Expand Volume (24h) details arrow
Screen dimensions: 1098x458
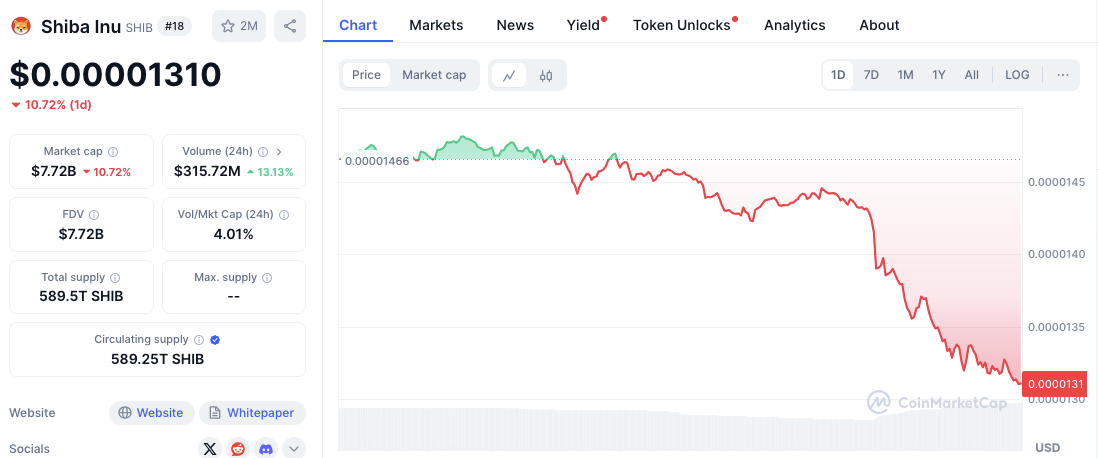(279, 152)
